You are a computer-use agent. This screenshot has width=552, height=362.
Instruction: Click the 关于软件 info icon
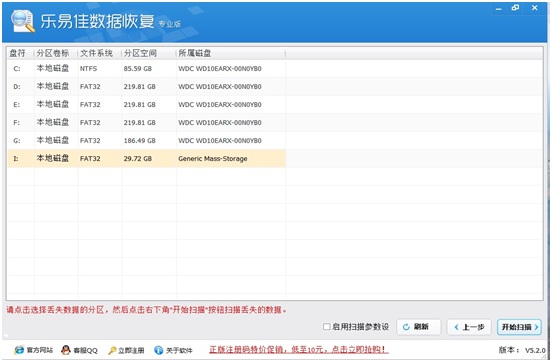pos(159,350)
